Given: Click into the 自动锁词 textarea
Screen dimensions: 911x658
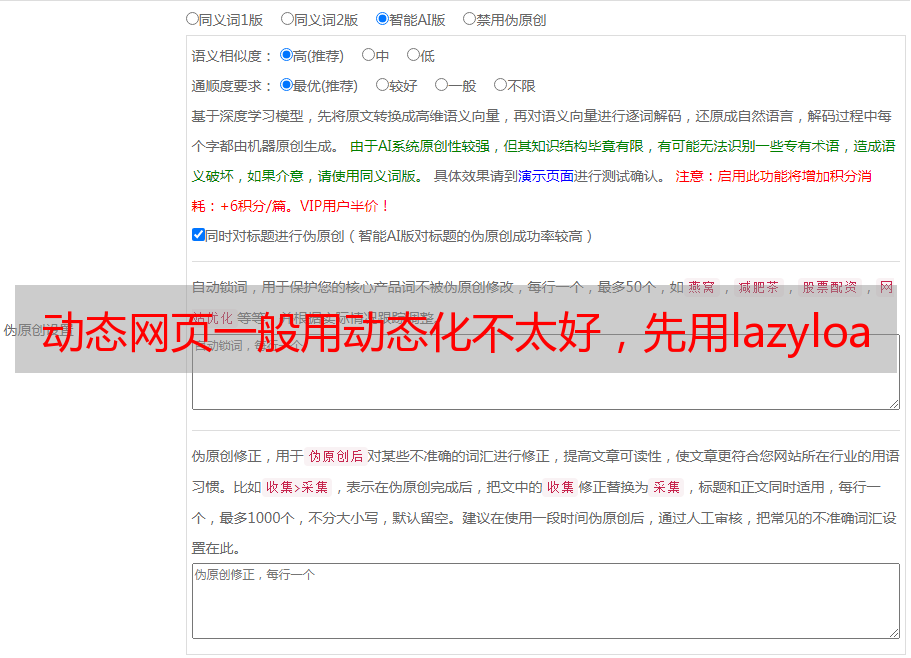Looking at the screenshot, I should coord(546,372).
